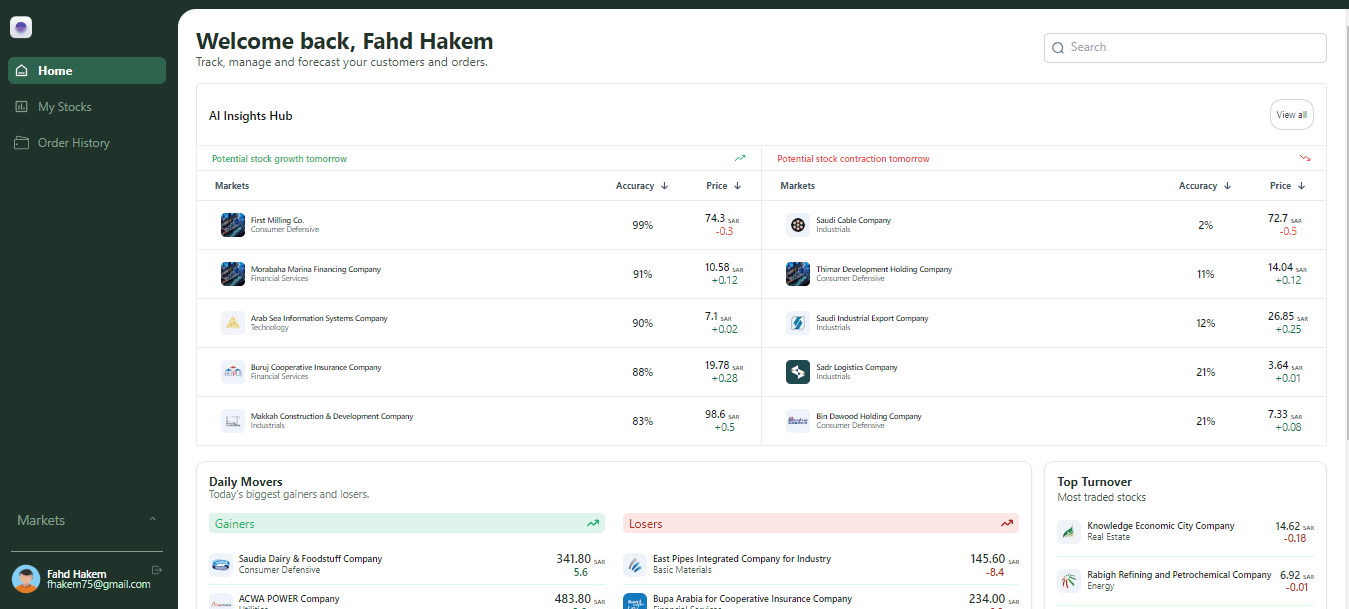Screen dimensions: 1349x609
Task: Click the 145.60 SAR price
Action: pyautogui.click(x=995, y=559)
